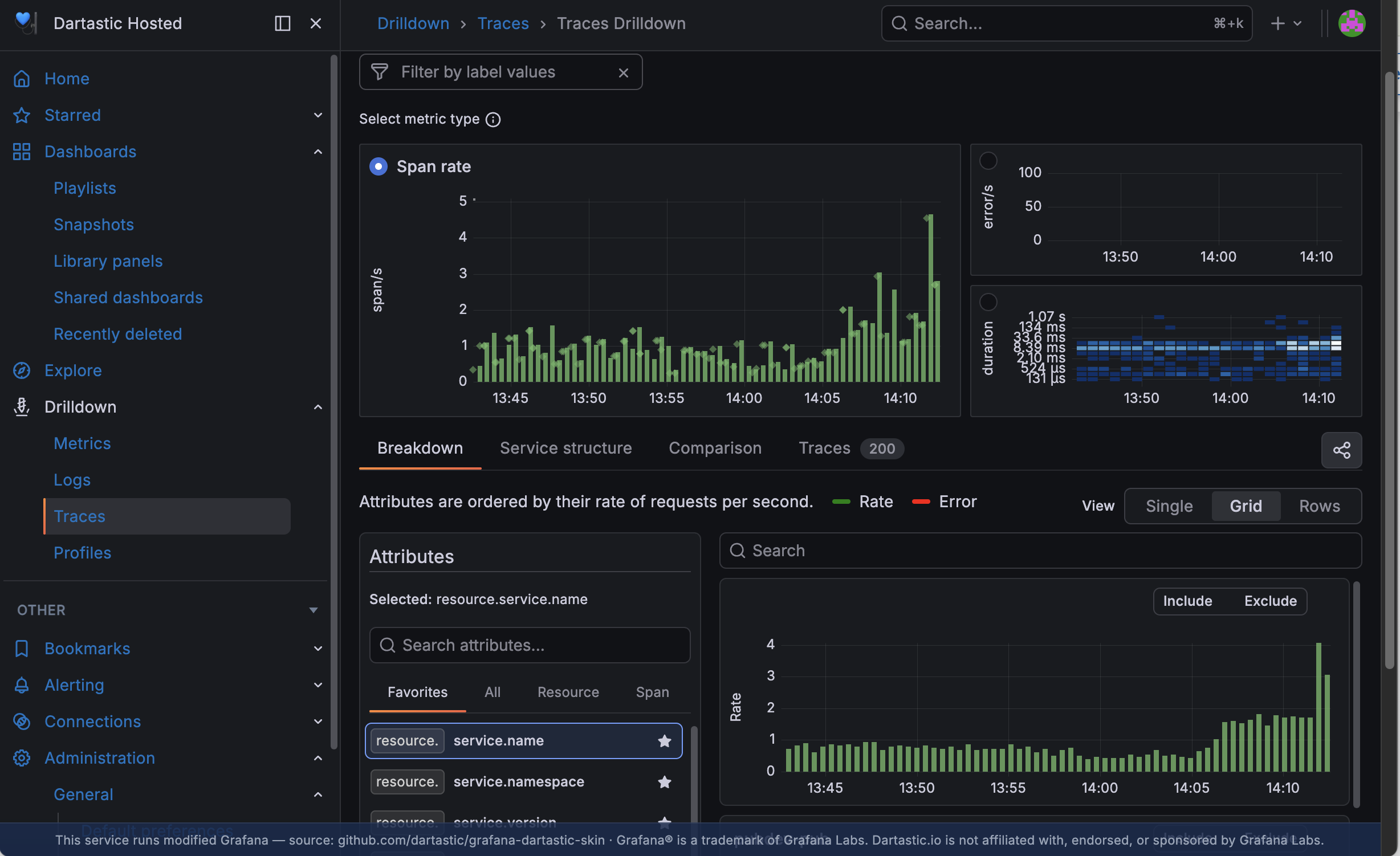Open the Traces 200 tab

click(x=851, y=449)
